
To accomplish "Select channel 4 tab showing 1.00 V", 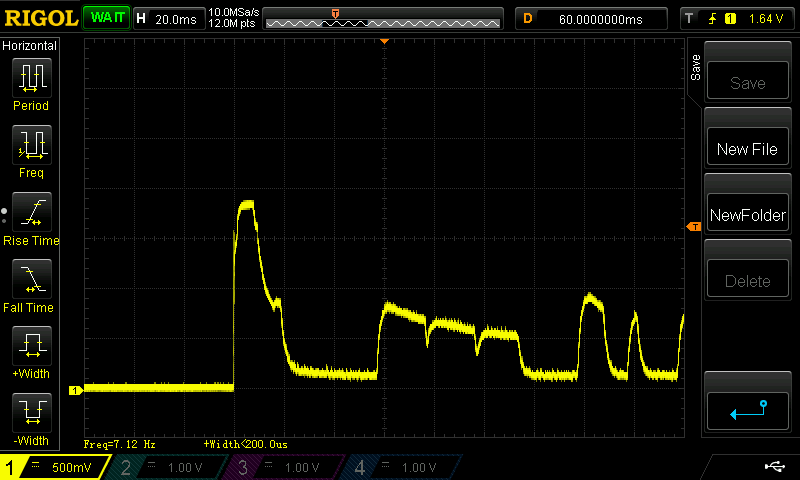I will 401,467.
